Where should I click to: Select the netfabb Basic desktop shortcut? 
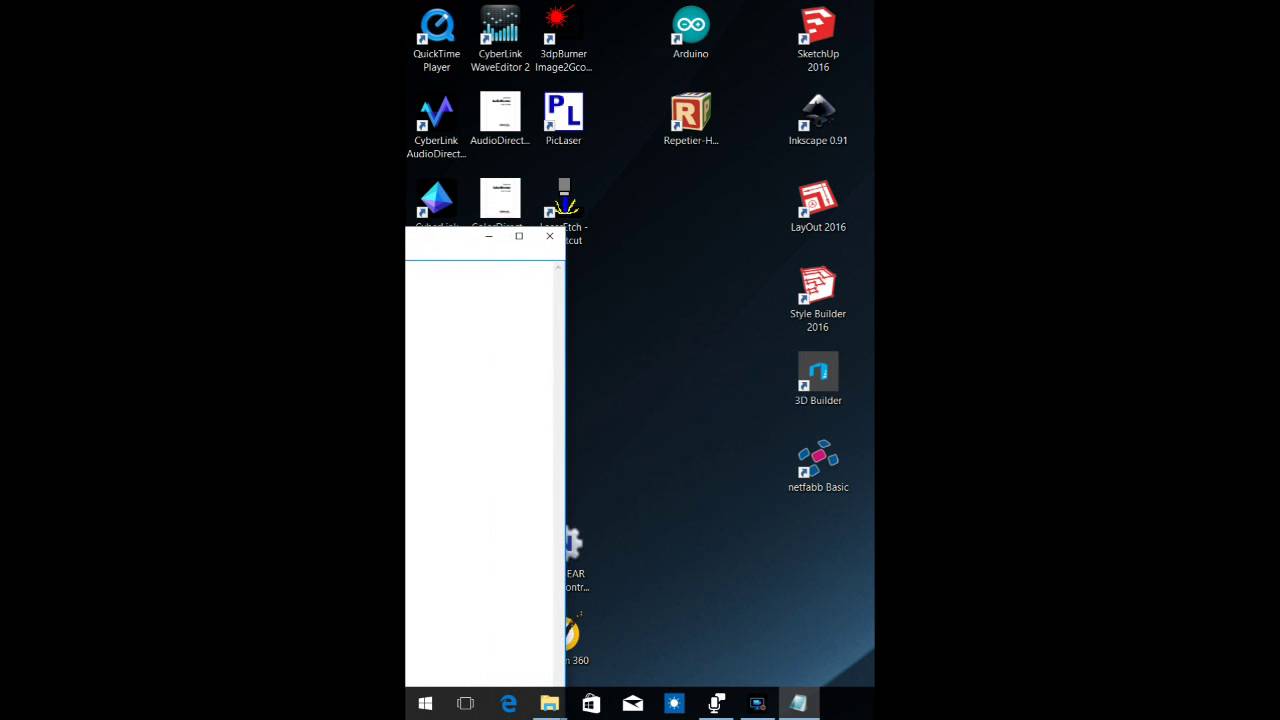pos(818,467)
